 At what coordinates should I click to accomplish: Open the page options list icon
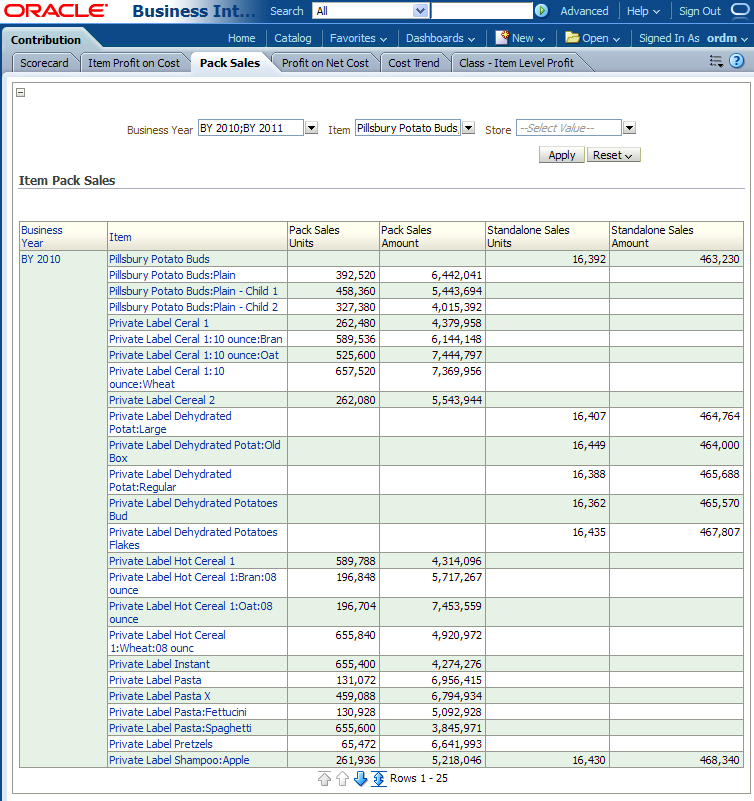coord(716,61)
